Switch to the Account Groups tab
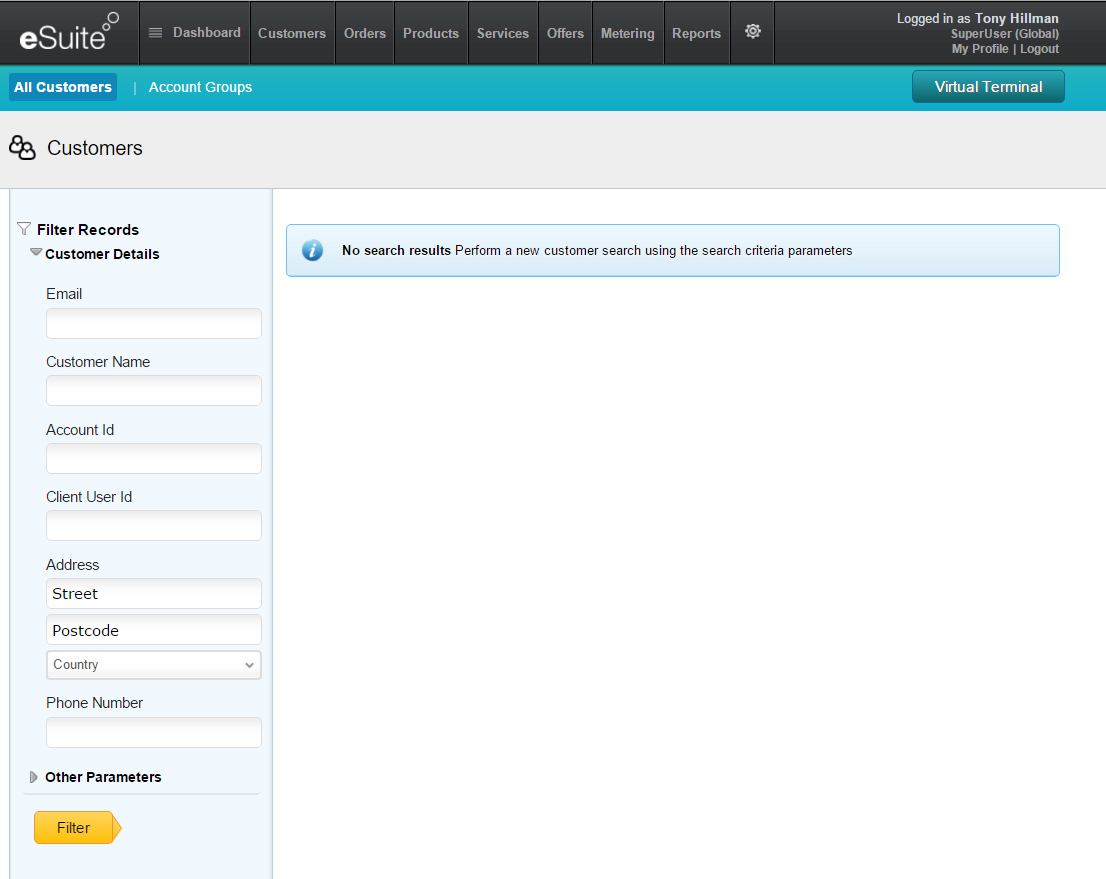The width and height of the screenshot is (1106, 879). pyautogui.click(x=200, y=87)
